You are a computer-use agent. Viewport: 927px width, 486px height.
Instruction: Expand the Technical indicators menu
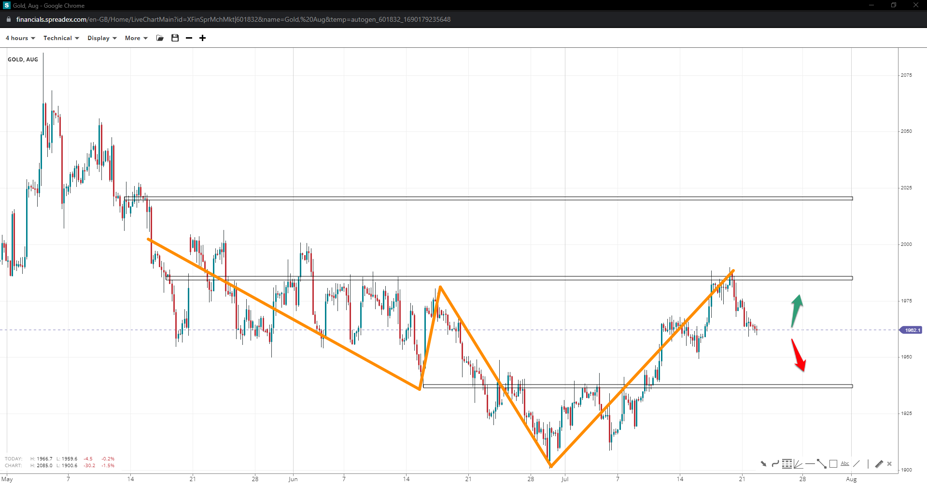[60, 38]
